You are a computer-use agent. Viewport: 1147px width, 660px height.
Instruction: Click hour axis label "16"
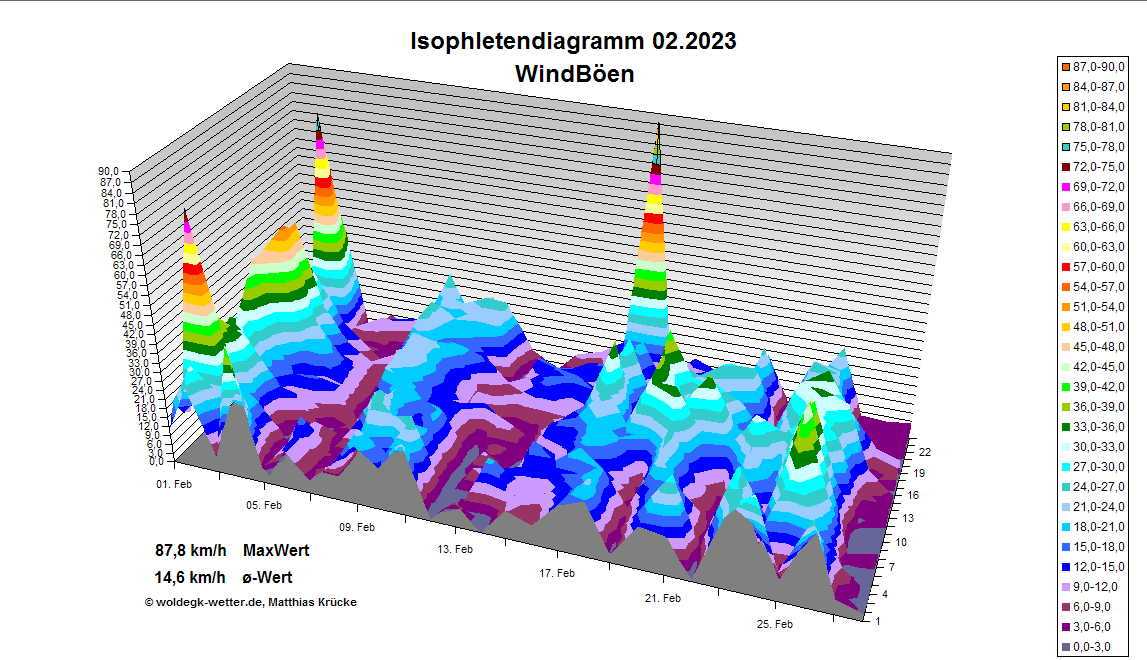(x=913, y=495)
